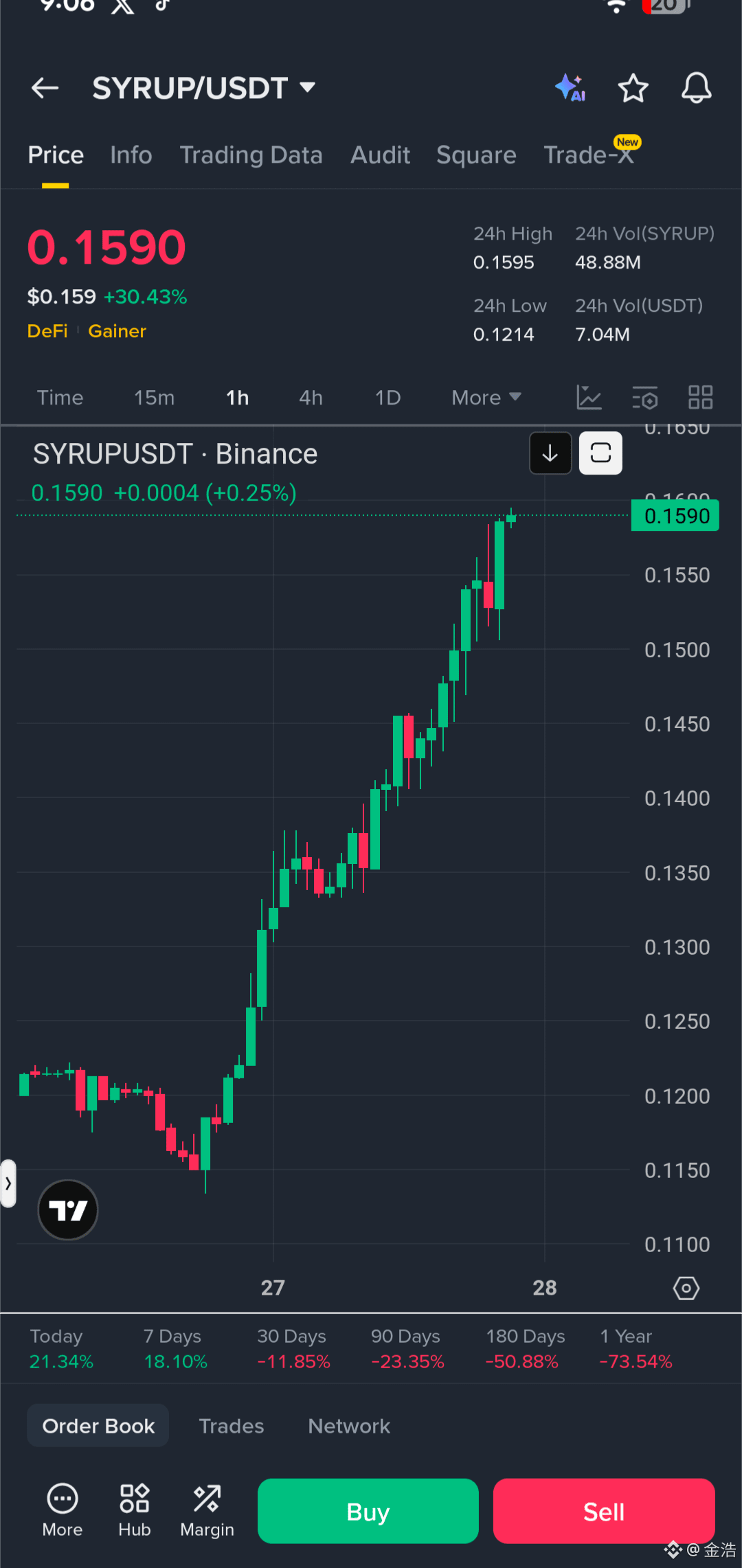Open price alert bell icon

(x=696, y=88)
